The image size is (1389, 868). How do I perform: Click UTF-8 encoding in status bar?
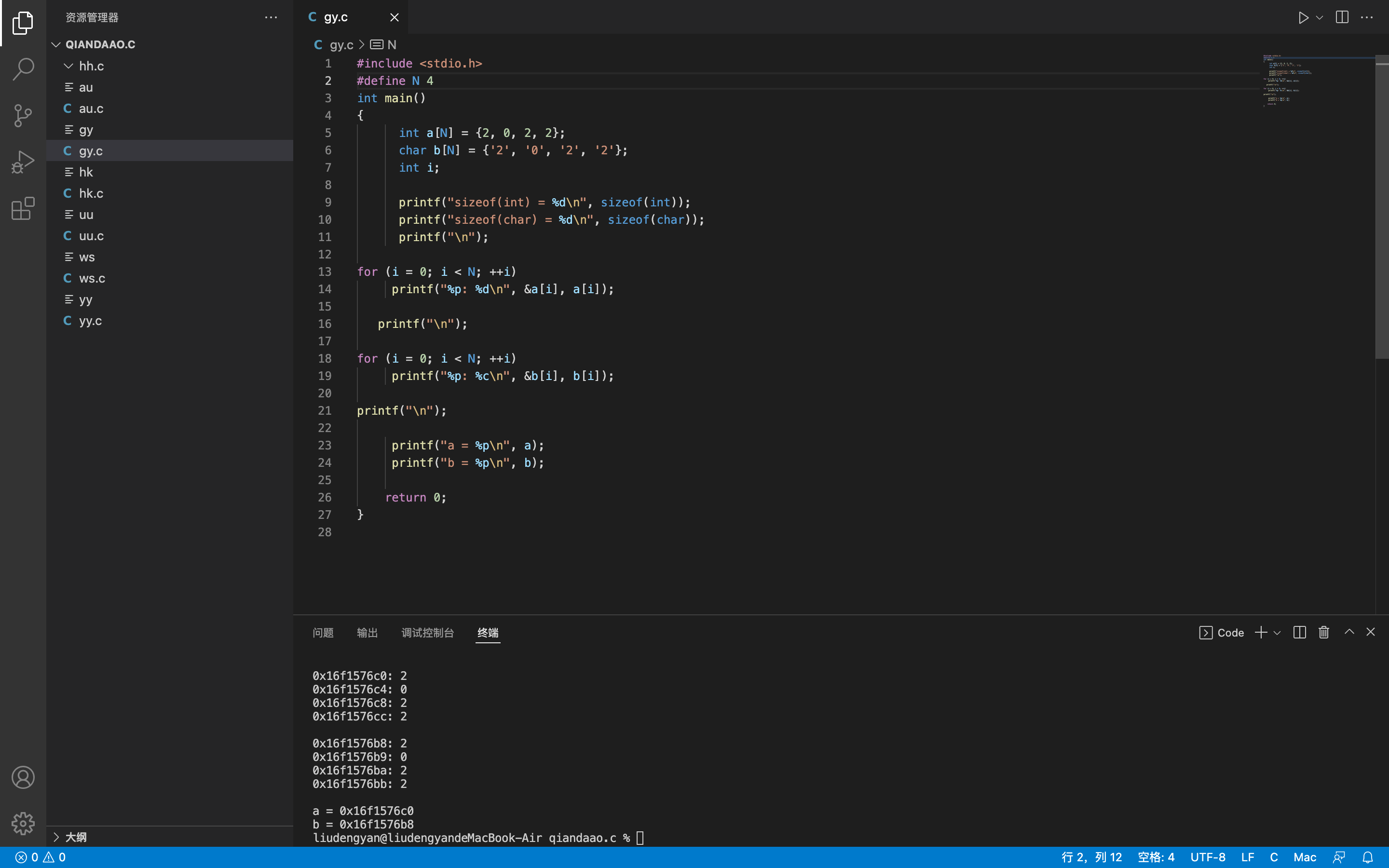1208,857
